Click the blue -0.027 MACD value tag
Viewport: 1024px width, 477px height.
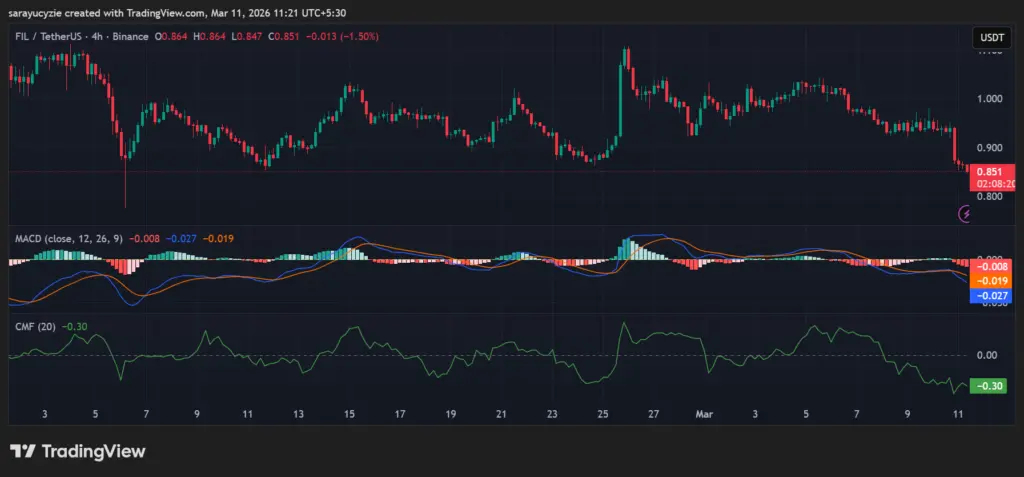coord(991,295)
